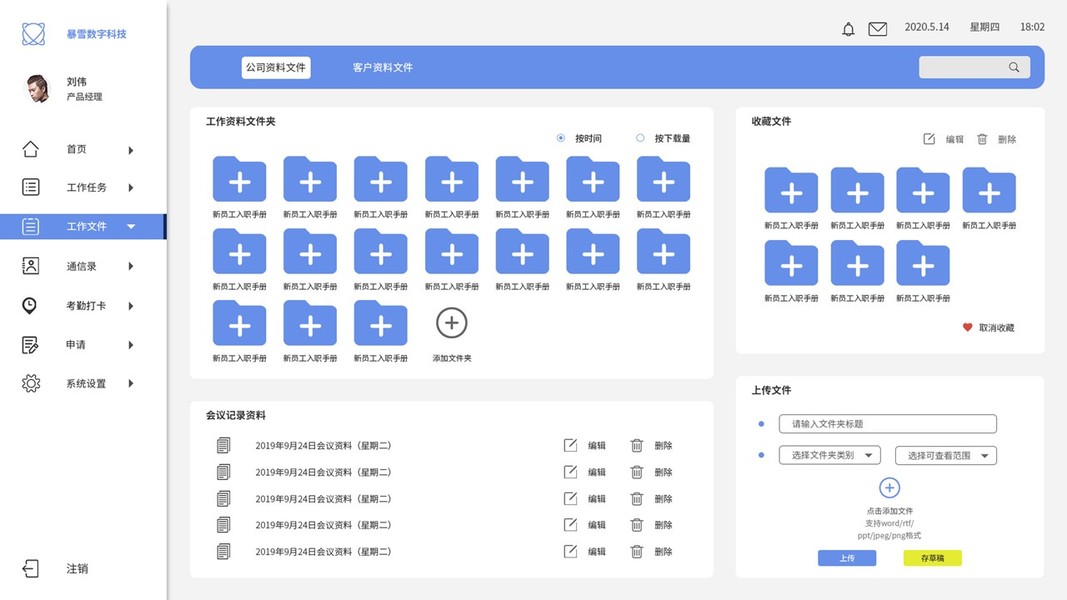Click the 2020.5.14 date text
Image resolution: width=1067 pixels, height=600 pixels.
927,27
